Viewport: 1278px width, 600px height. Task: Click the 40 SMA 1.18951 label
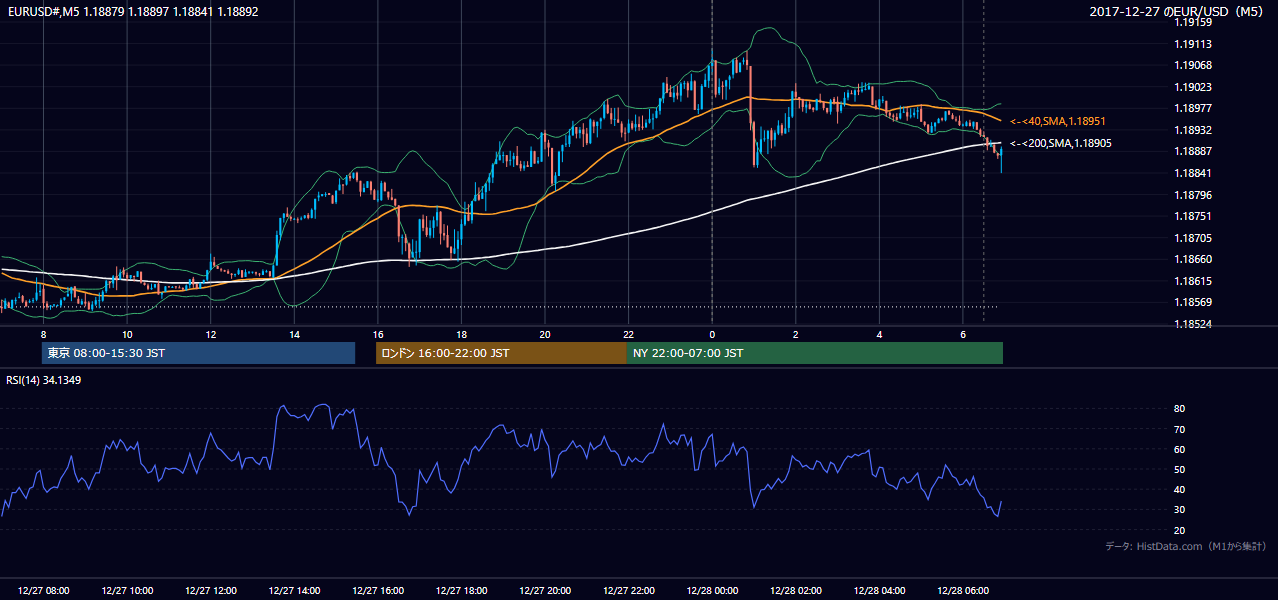tap(1057, 121)
